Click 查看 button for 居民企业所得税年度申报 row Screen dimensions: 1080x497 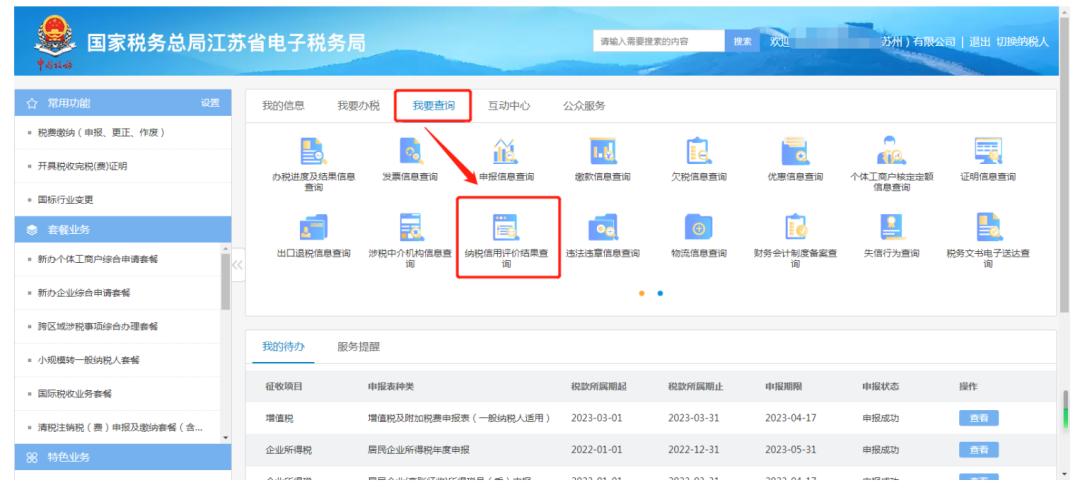pyautogui.click(x=979, y=450)
